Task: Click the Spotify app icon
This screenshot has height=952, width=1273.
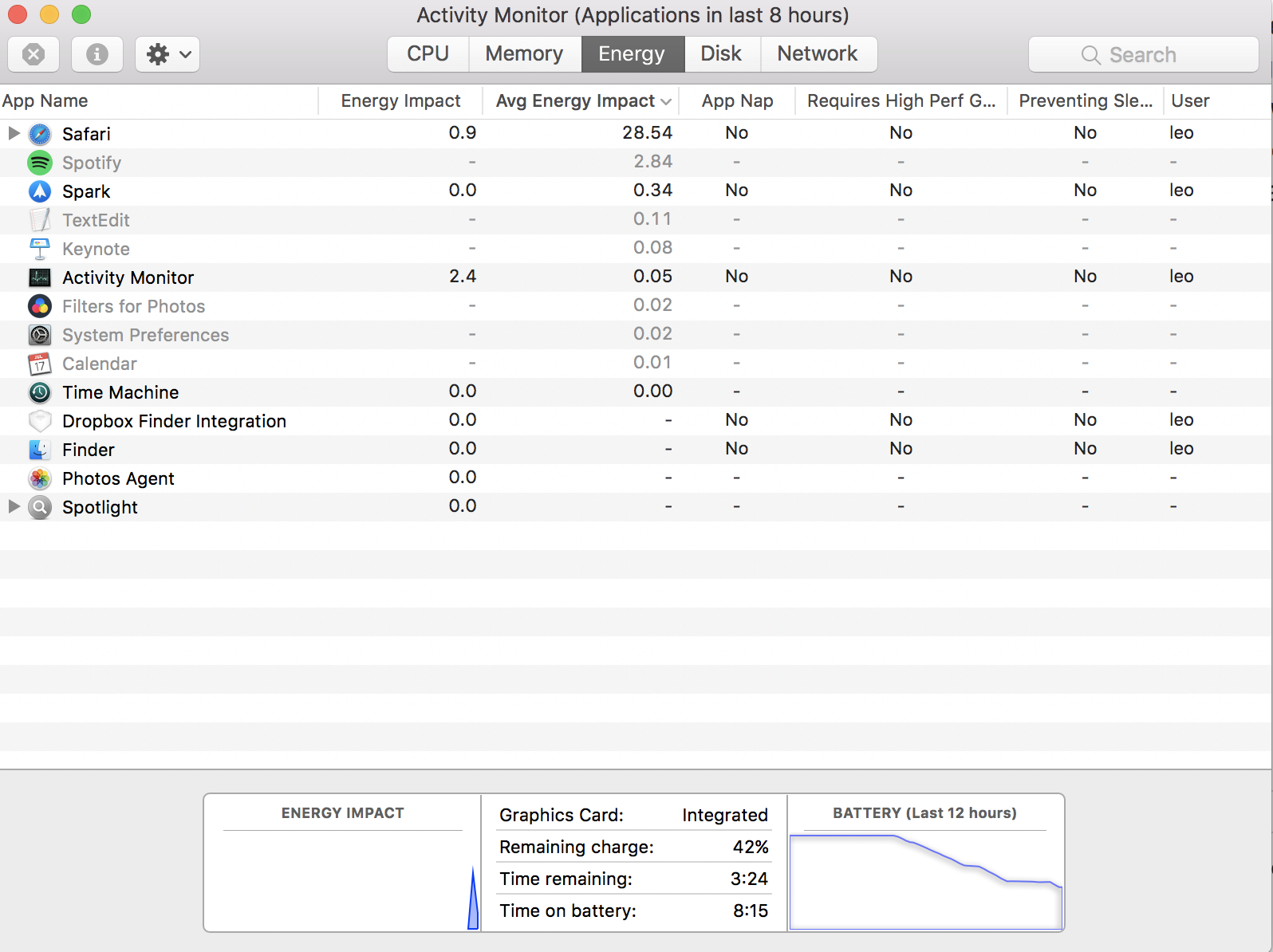Action: (40, 163)
